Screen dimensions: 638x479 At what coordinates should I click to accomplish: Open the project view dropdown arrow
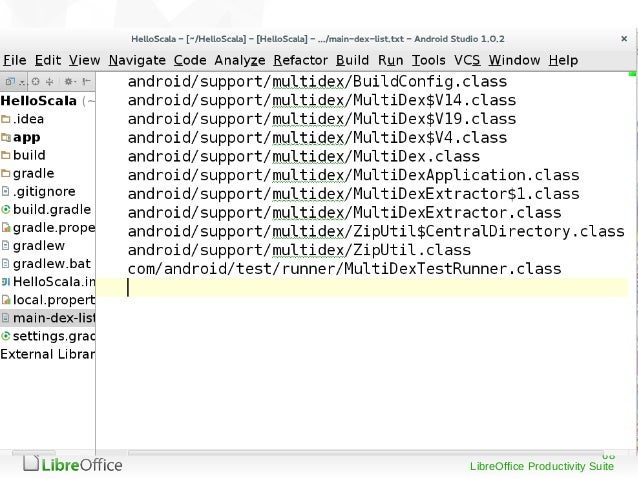coord(22,83)
